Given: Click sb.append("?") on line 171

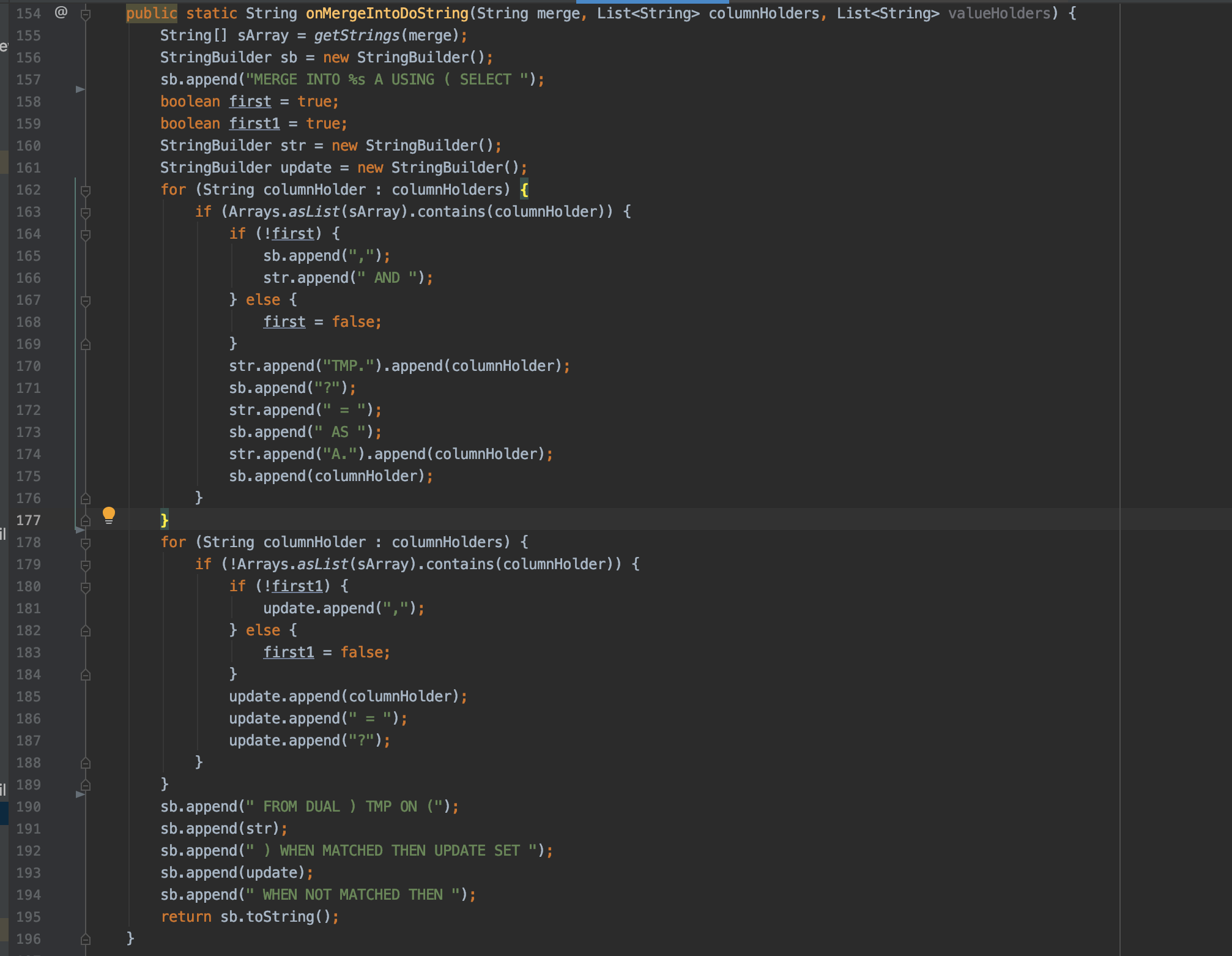Looking at the screenshot, I should click(x=288, y=388).
